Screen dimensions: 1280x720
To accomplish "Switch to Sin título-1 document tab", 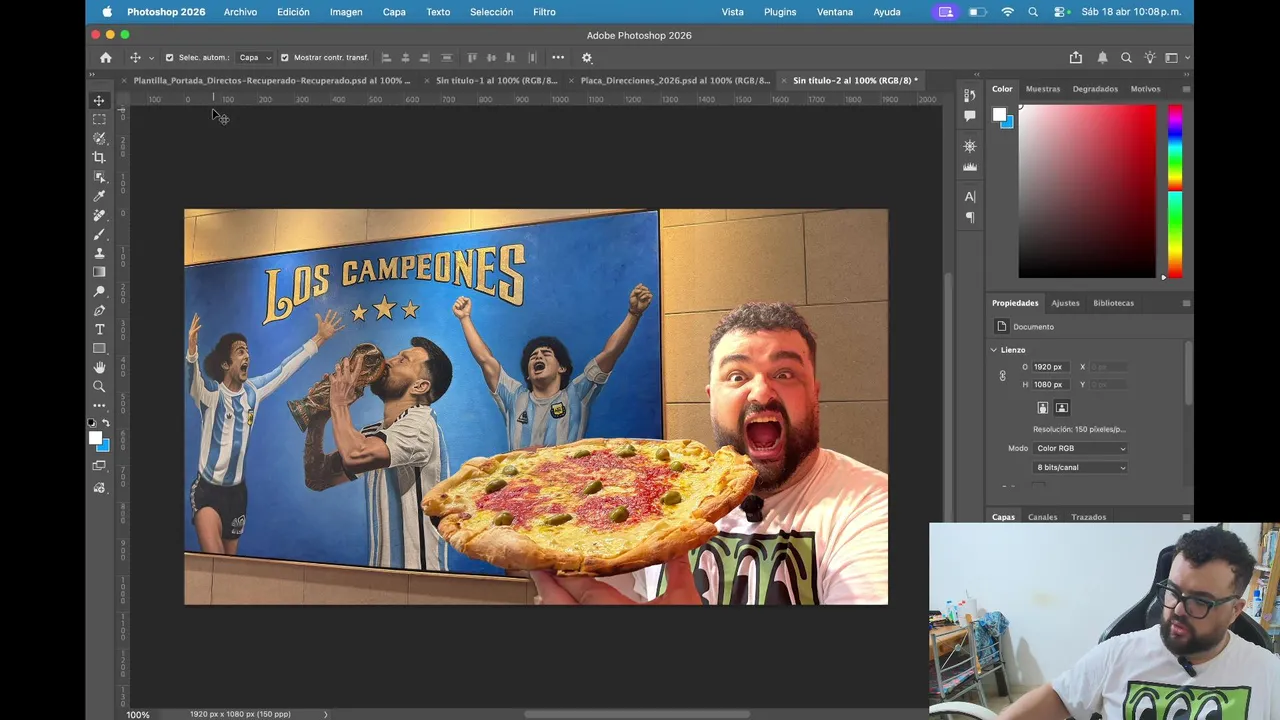I will point(496,80).
